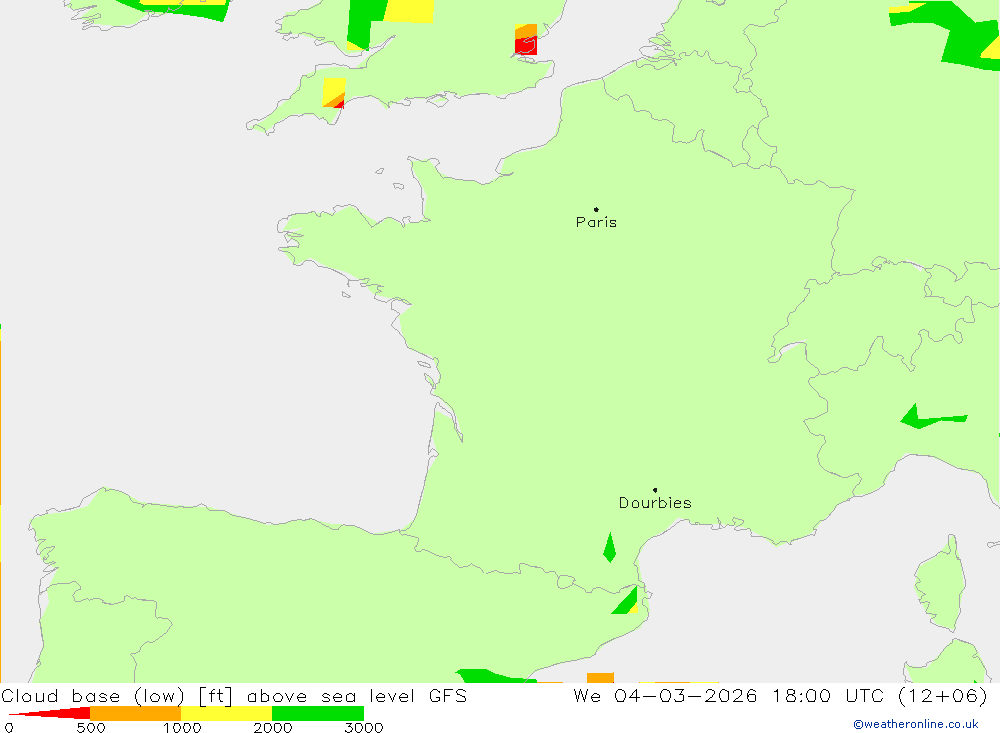Click the Dourbies location label
1000x733 pixels.
pyautogui.click(x=655, y=503)
